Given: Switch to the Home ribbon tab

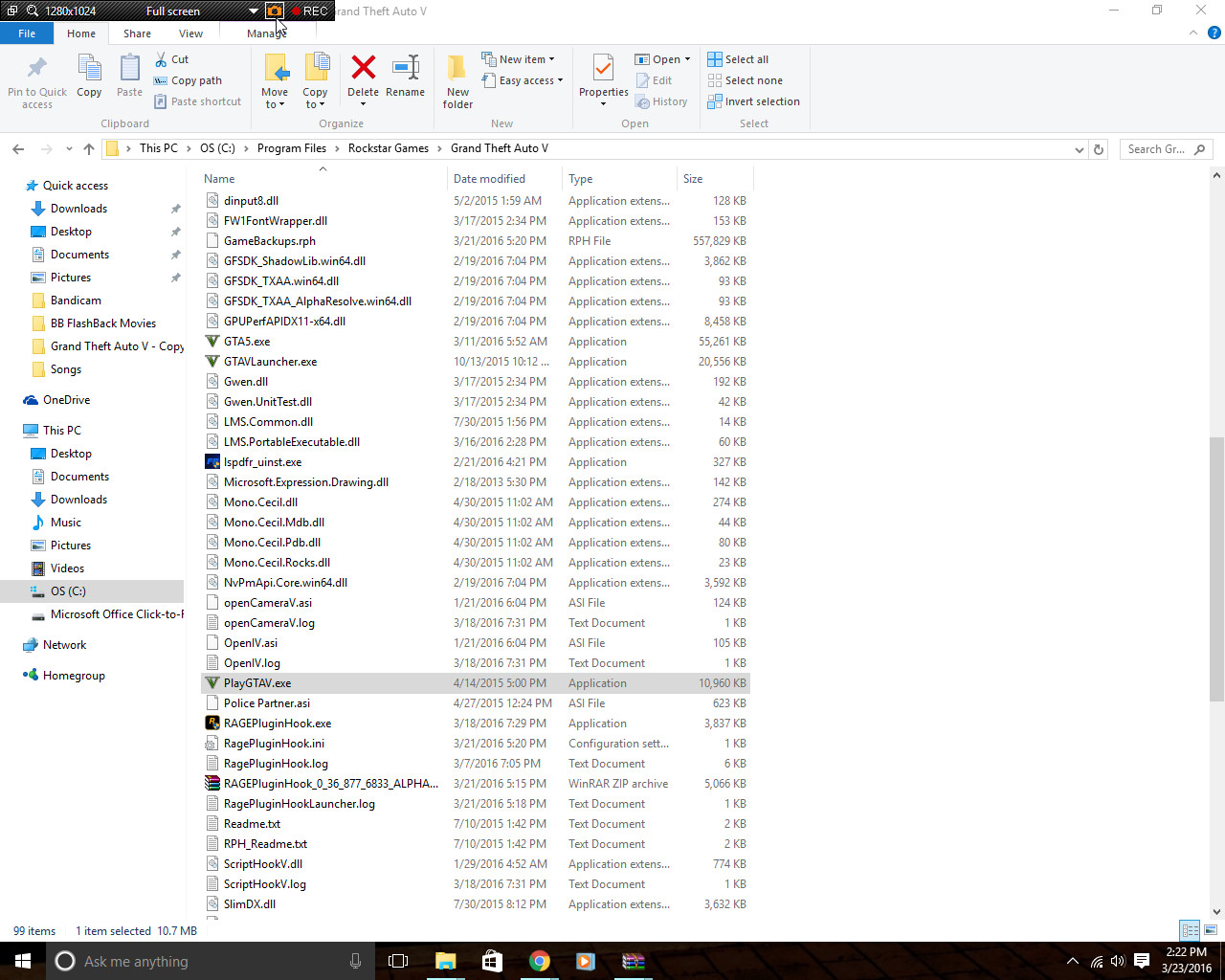Looking at the screenshot, I should coord(81,33).
